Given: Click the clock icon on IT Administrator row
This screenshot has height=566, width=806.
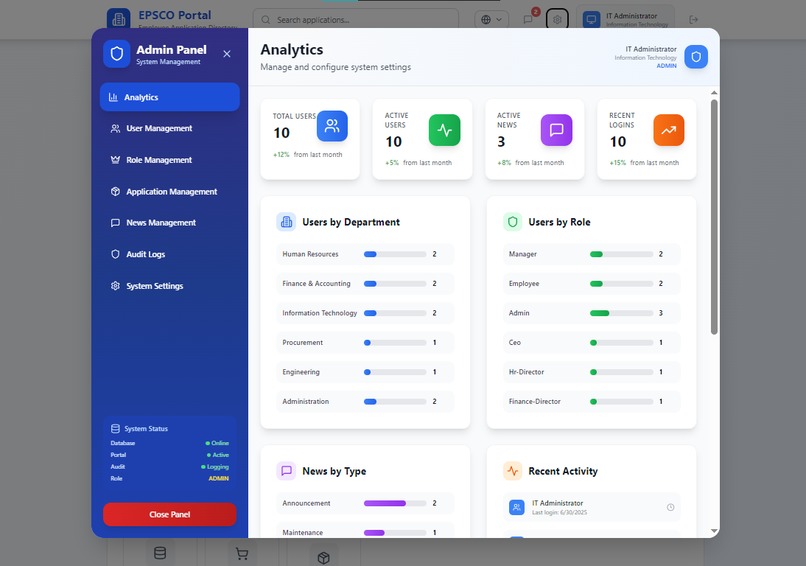Looking at the screenshot, I should [670, 507].
